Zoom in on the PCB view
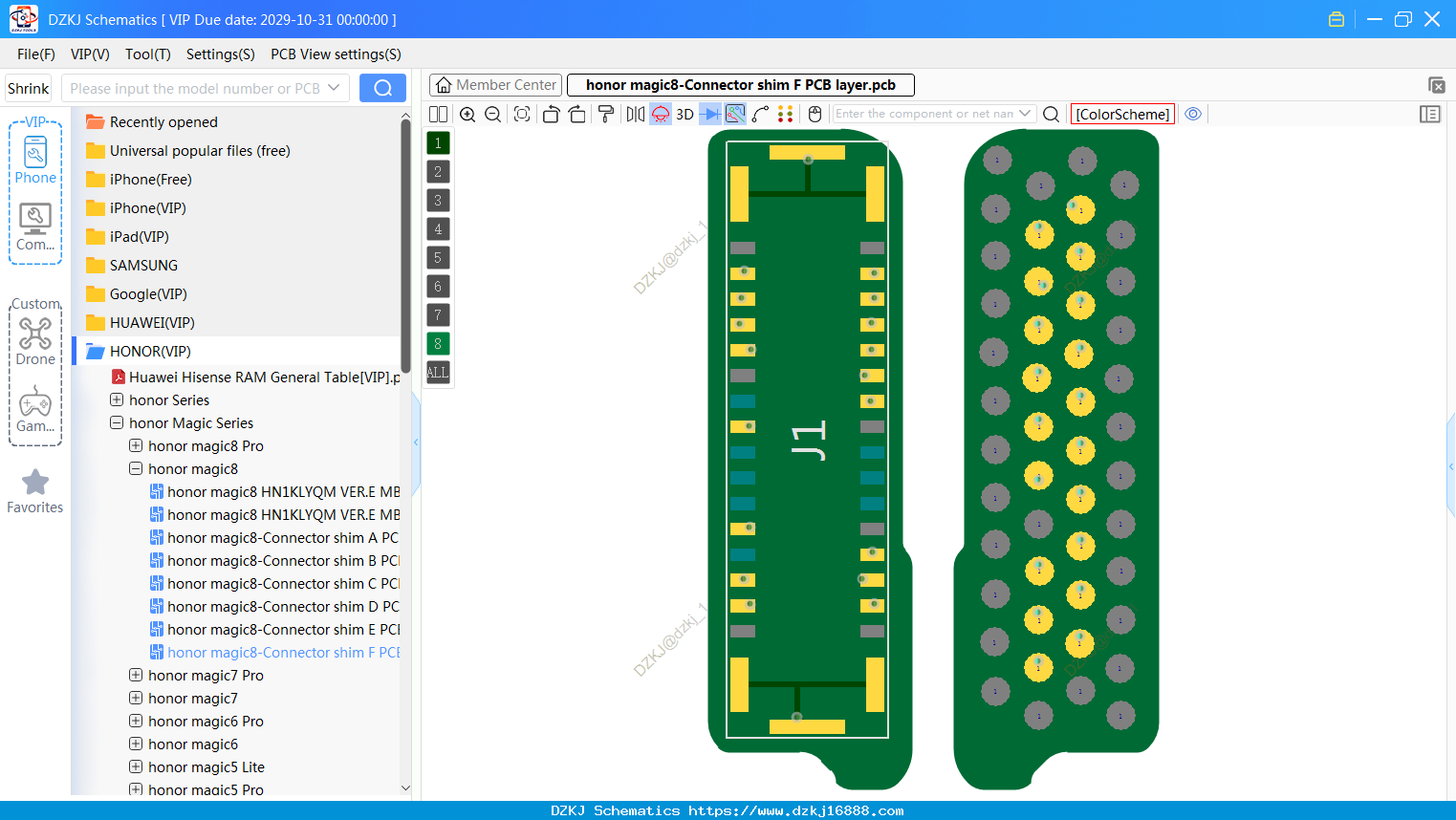This screenshot has width=1456, height=820. 467,114
